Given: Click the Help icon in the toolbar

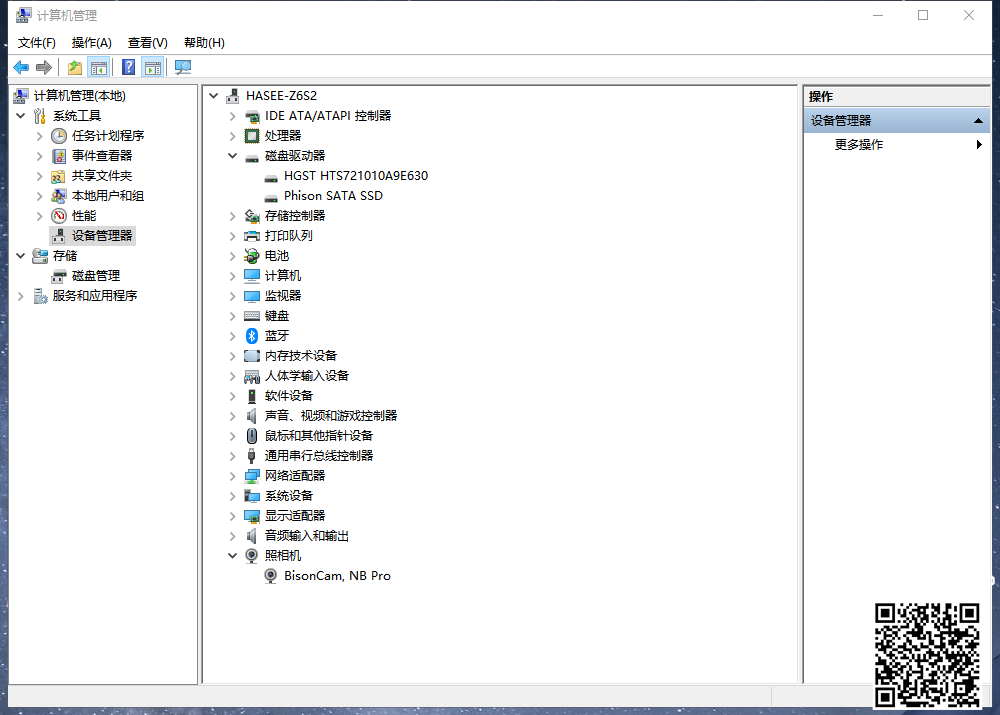Looking at the screenshot, I should (x=128, y=67).
